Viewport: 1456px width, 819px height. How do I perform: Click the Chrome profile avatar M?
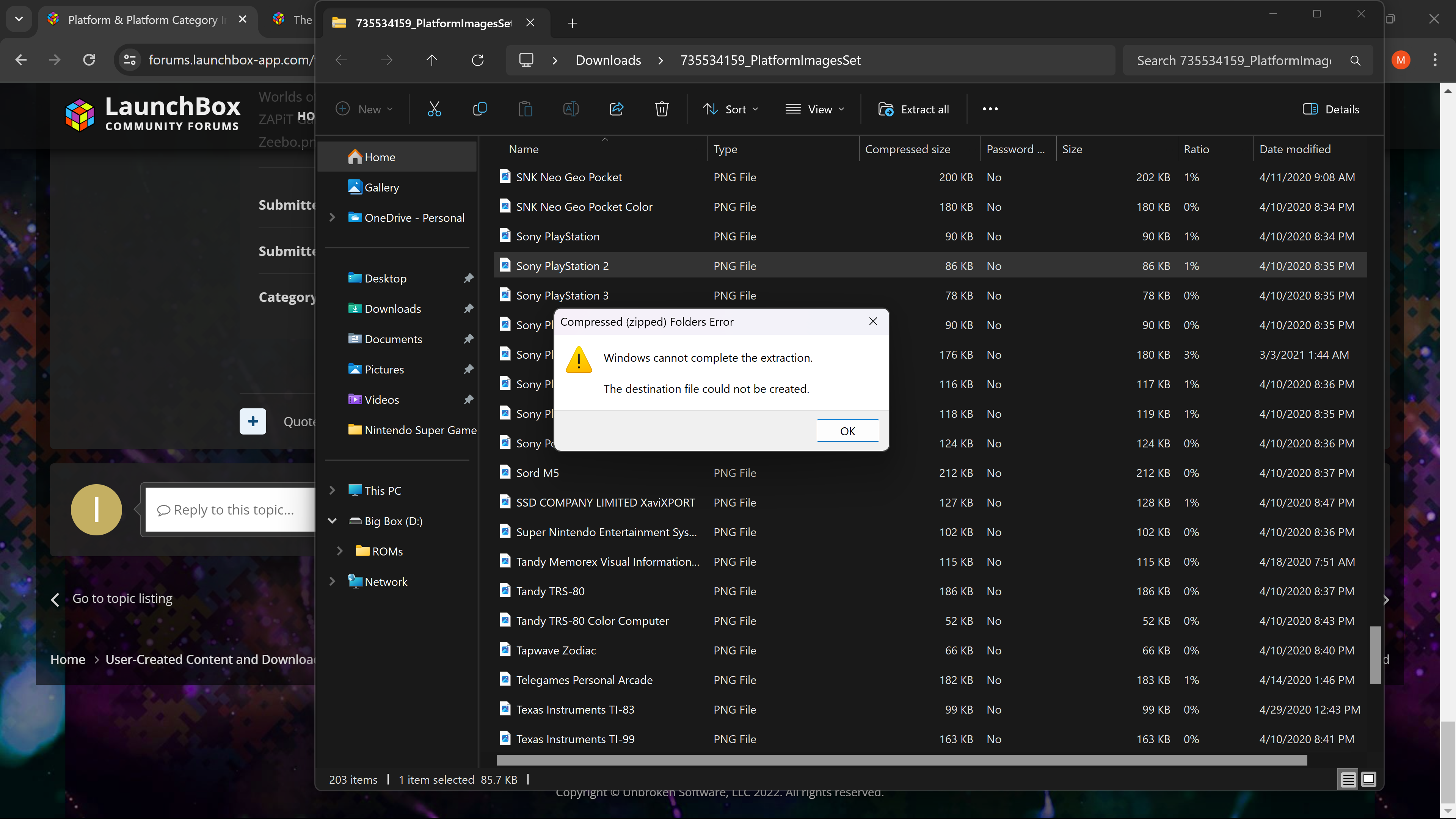pos(1401,60)
